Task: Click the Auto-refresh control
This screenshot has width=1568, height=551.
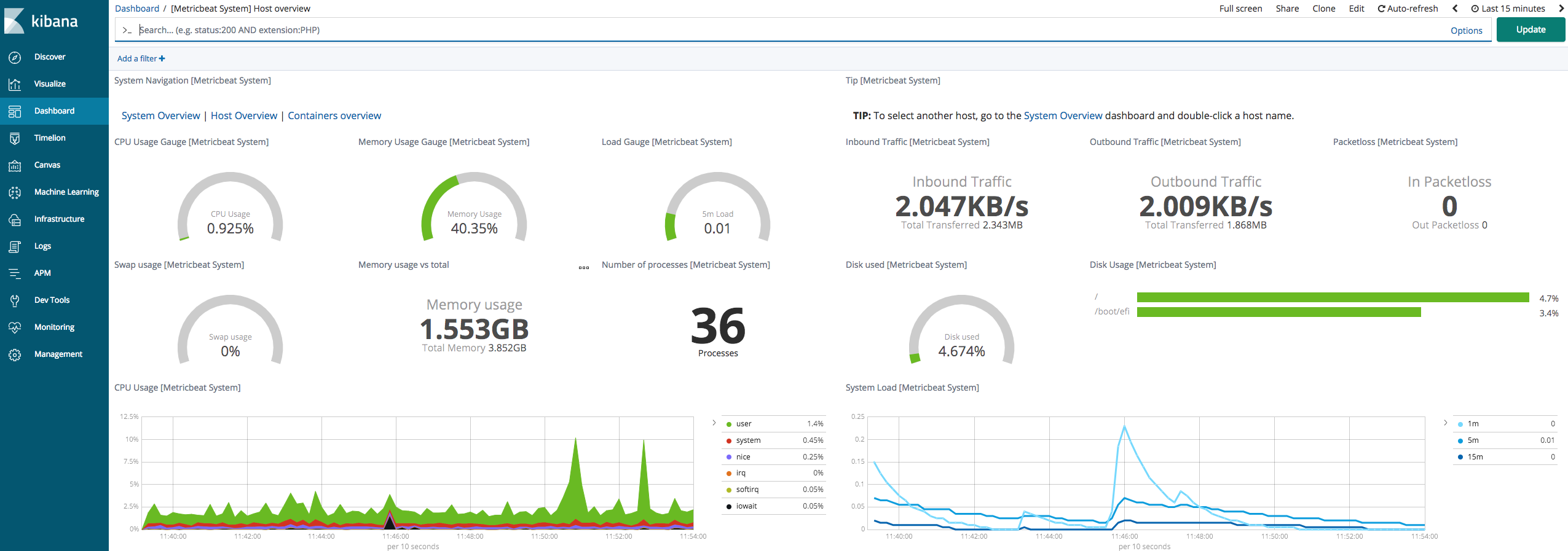Action: tap(1408, 9)
